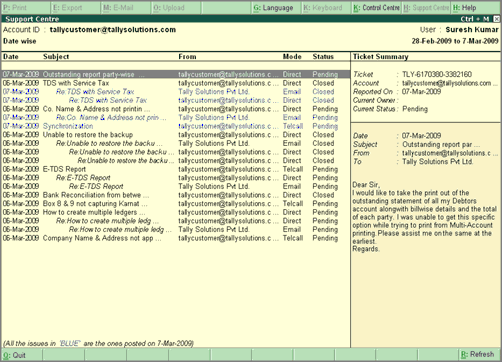Screen dimensions: 502x362
Task: Click the To field Tally Solutions Pvt Ltd.
Action: 437,162
